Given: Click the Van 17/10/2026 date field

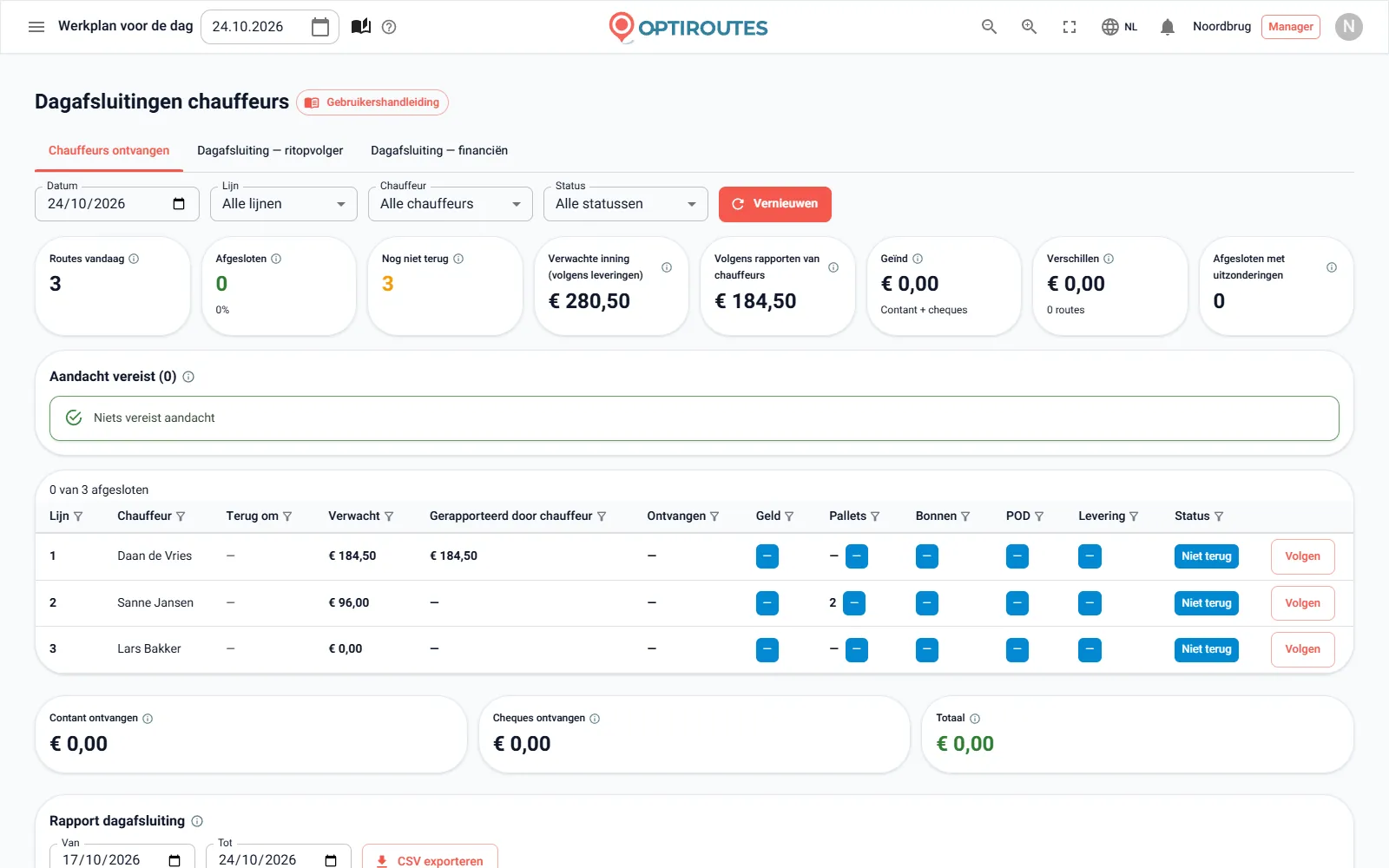Looking at the screenshot, I should [122, 859].
